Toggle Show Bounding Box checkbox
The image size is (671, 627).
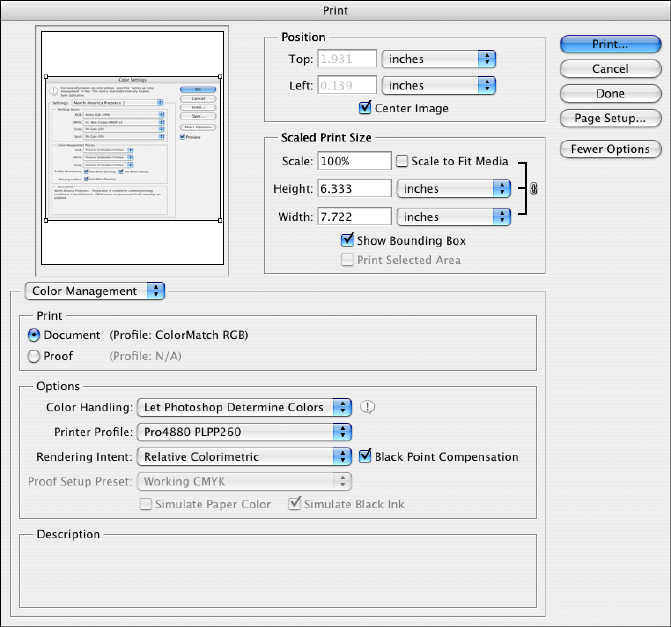[x=348, y=240]
